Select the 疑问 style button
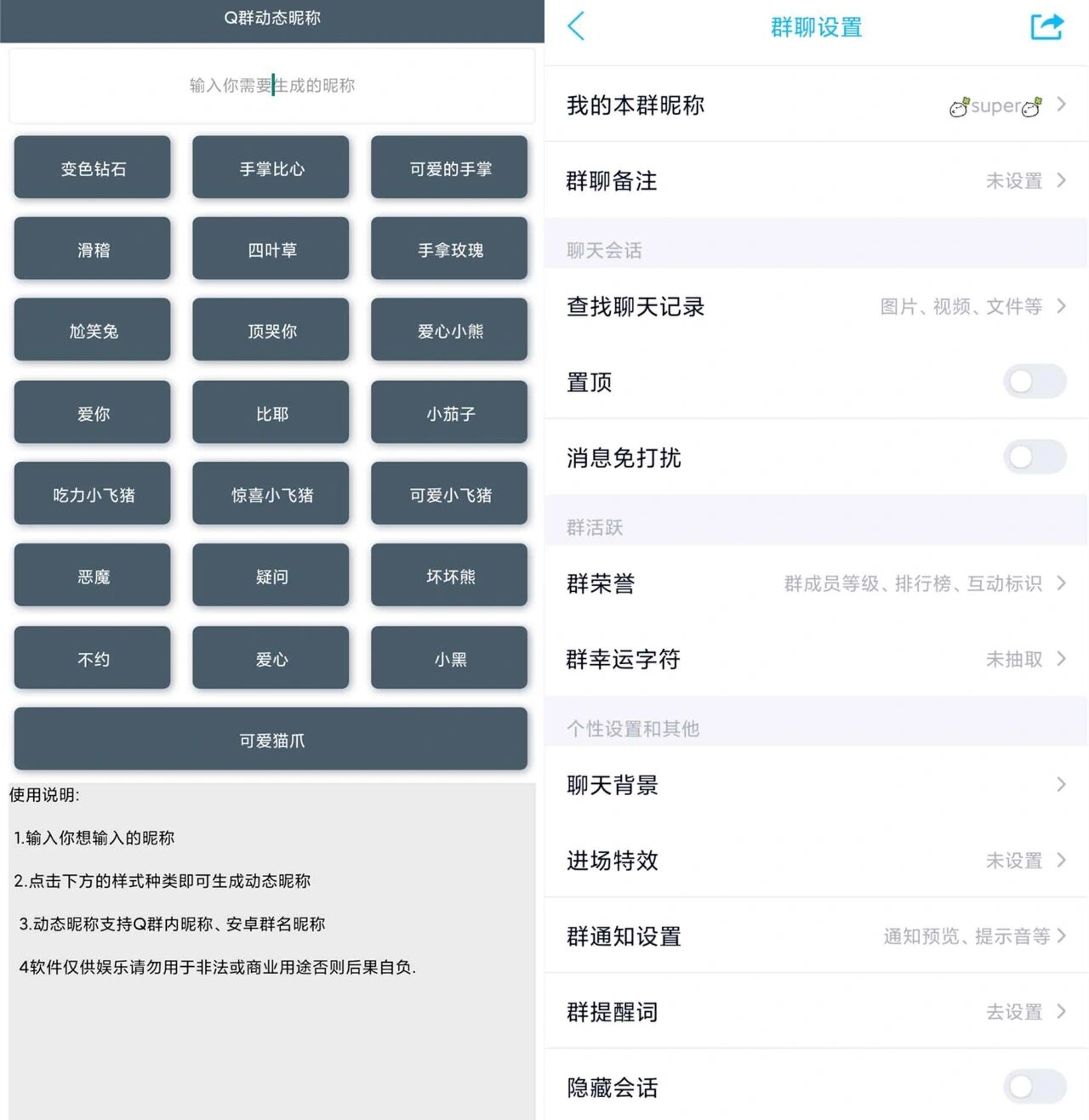Viewport: 1089px width, 1120px height. click(x=271, y=576)
